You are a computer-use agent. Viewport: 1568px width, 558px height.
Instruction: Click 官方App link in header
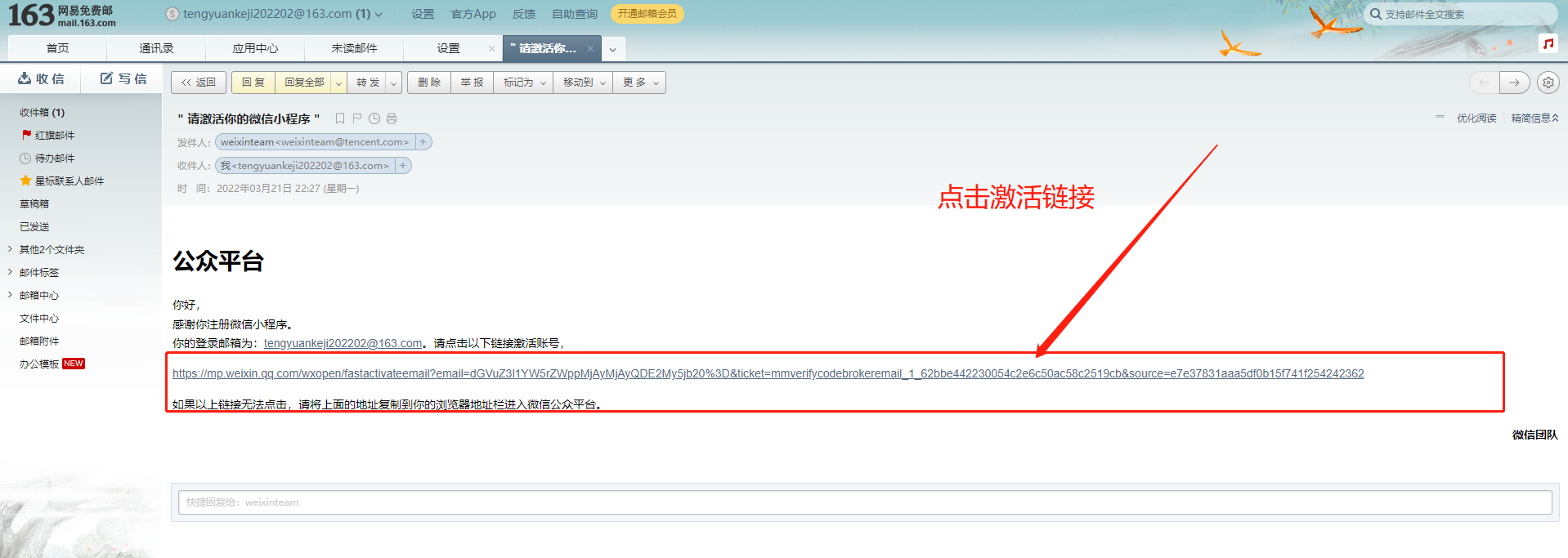(x=473, y=14)
